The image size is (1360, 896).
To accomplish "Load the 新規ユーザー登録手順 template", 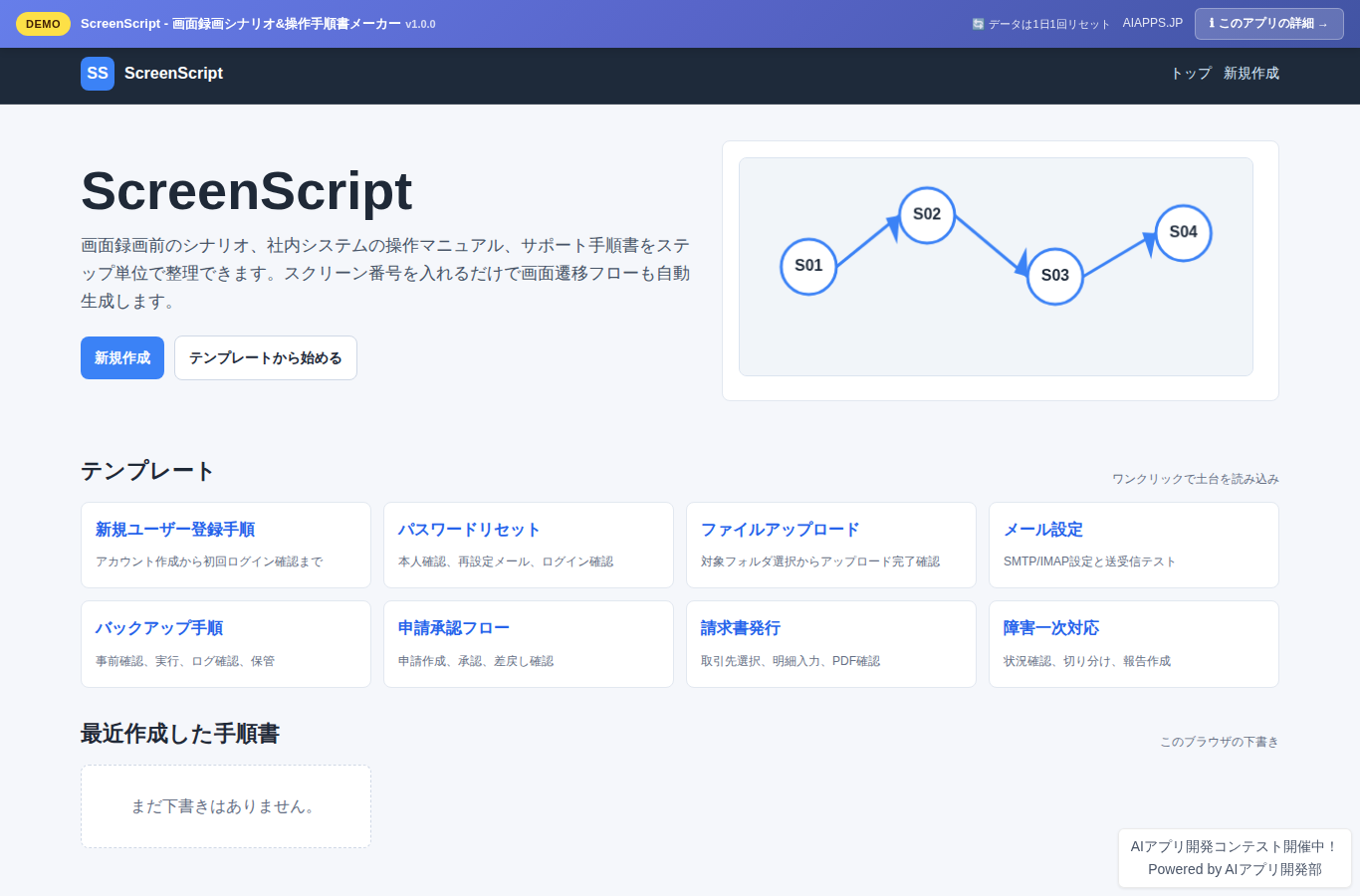I will (226, 545).
